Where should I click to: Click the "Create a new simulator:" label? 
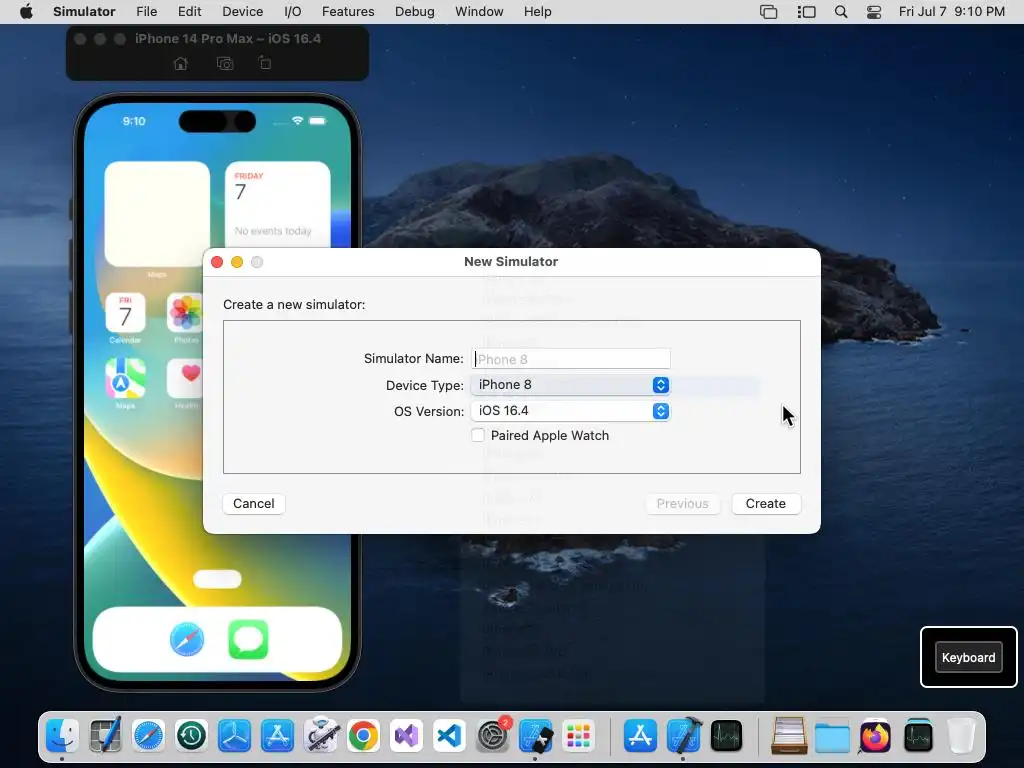point(294,304)
